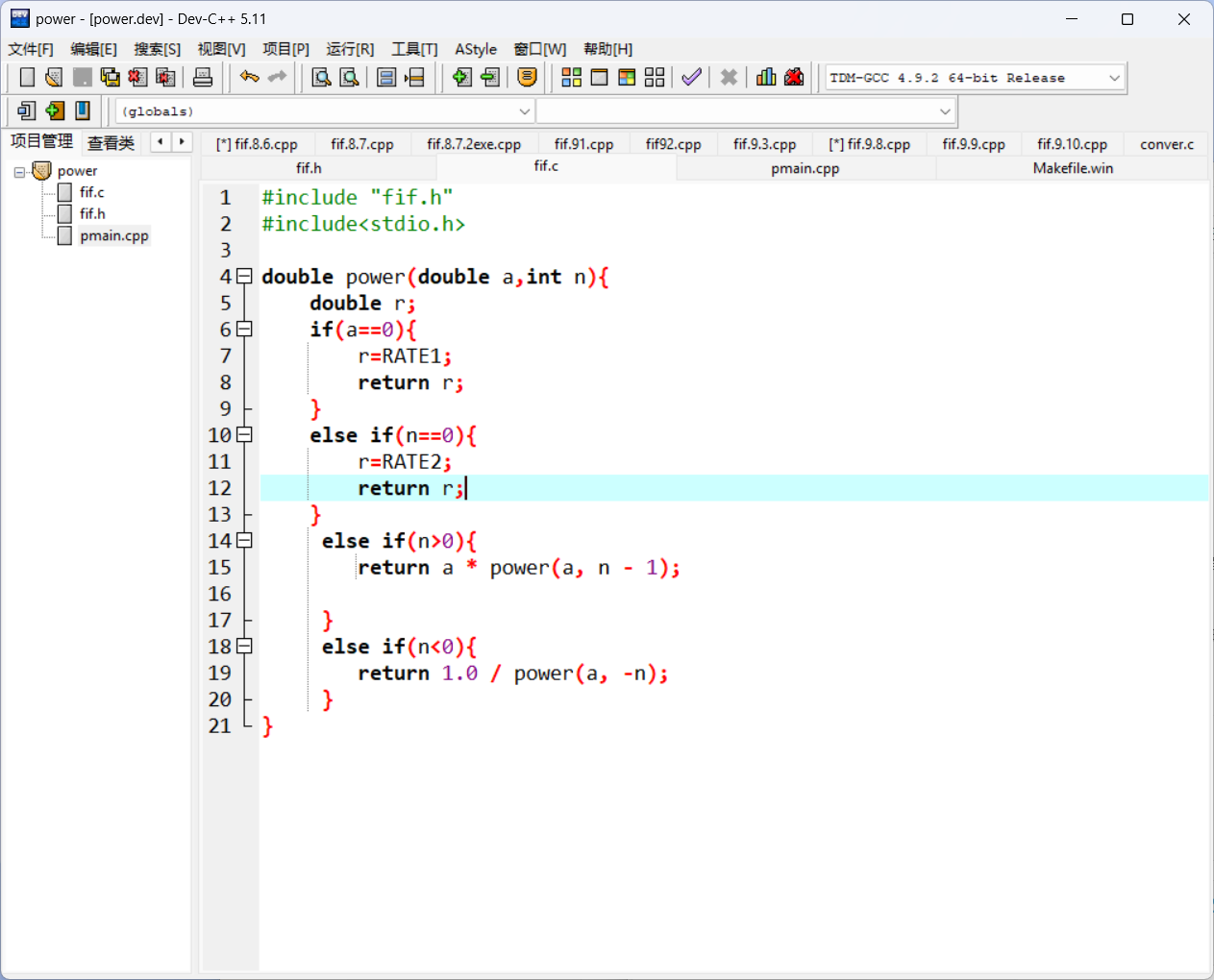Collapse code fold at line 18

coord(244,647)
